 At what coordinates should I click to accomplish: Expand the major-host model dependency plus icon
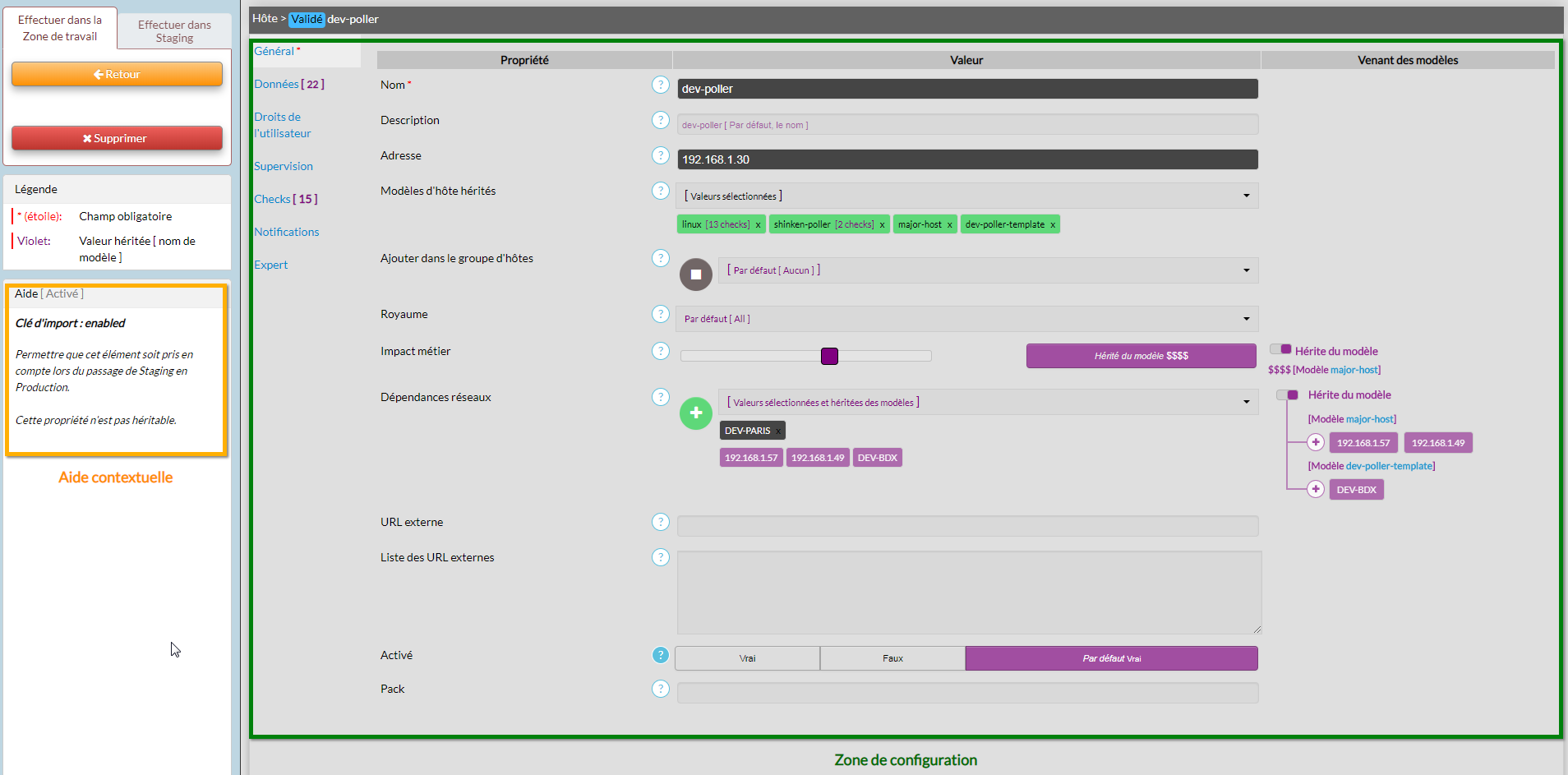(x=1315, y=443)
